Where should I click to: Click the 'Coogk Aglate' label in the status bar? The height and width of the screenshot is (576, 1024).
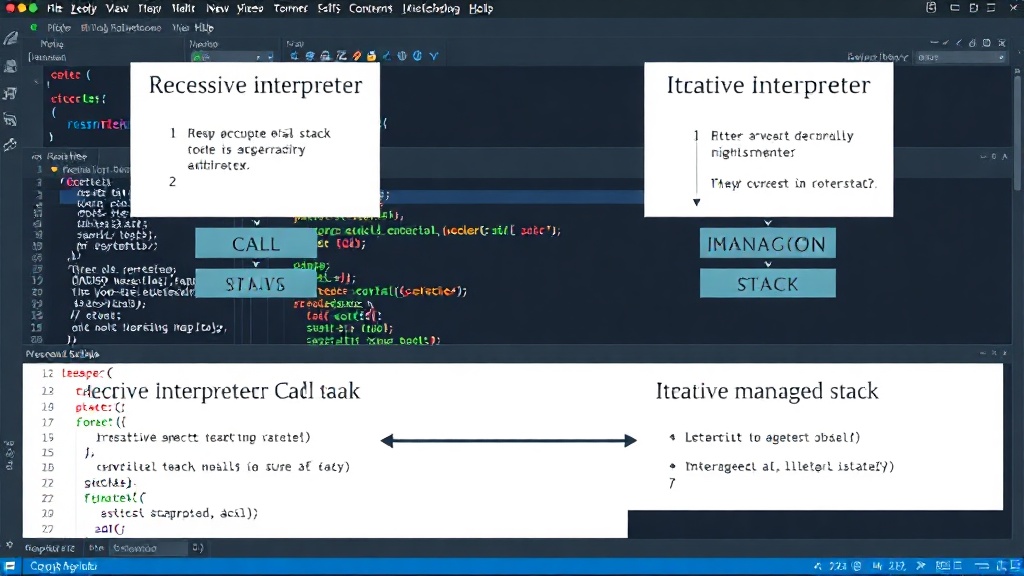pyautogui.click(x=63, y=566)
